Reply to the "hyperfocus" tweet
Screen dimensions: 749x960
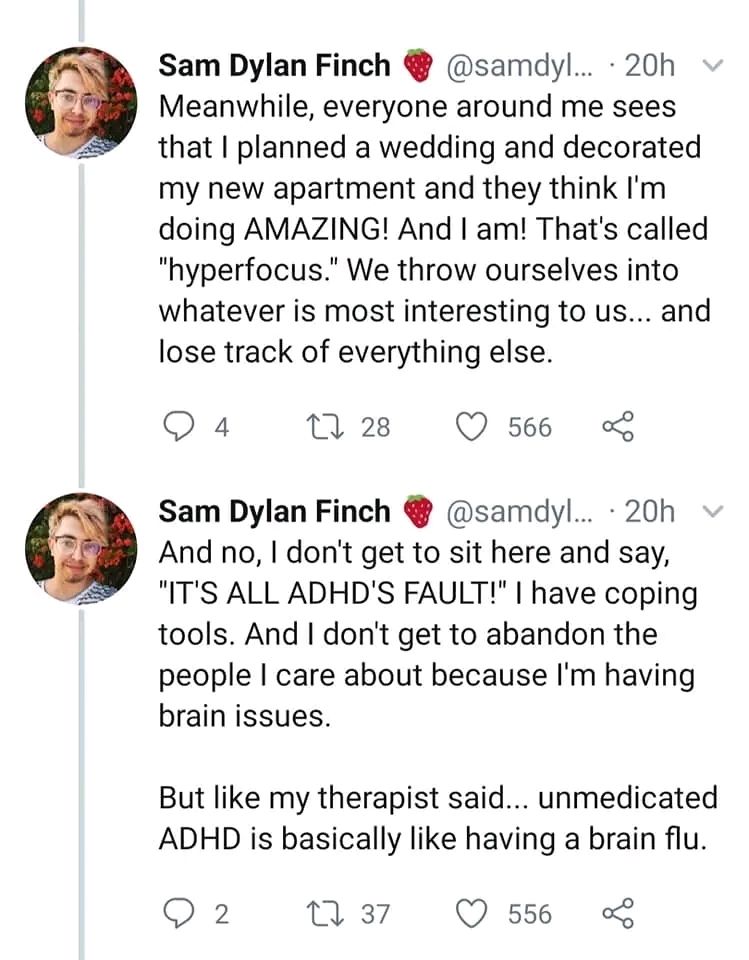click(x=178, y=428)
